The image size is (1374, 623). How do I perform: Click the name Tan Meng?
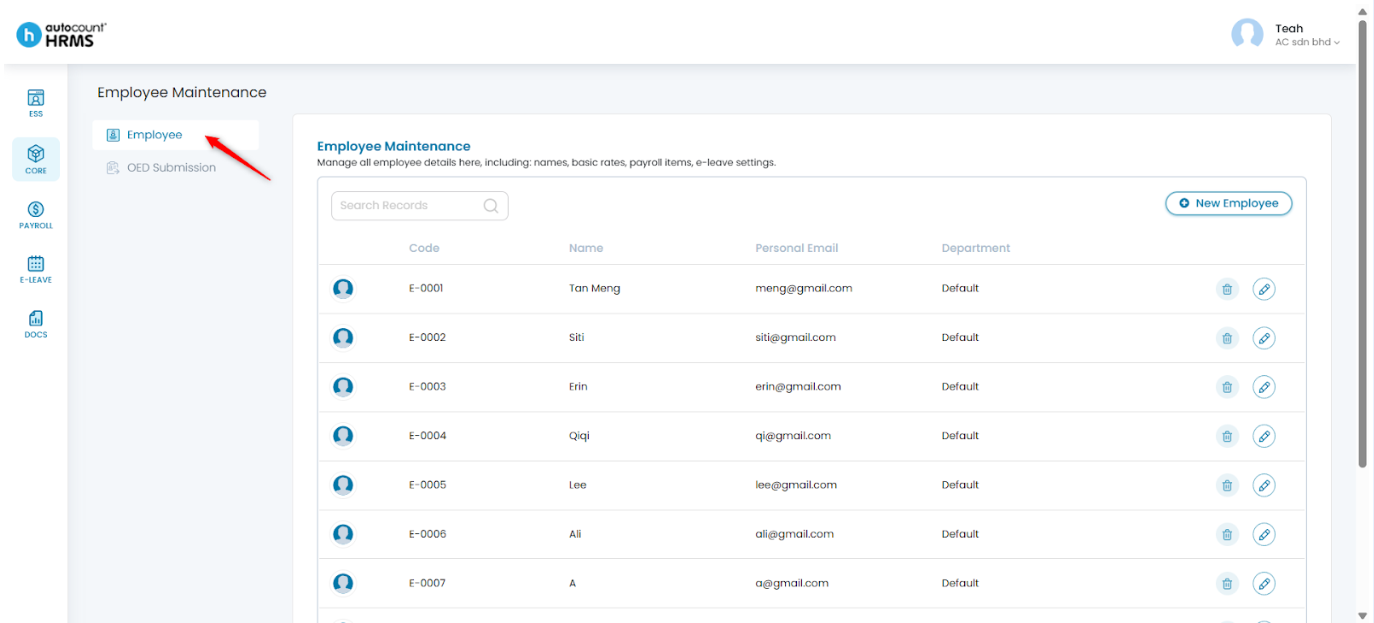point(594,288)
